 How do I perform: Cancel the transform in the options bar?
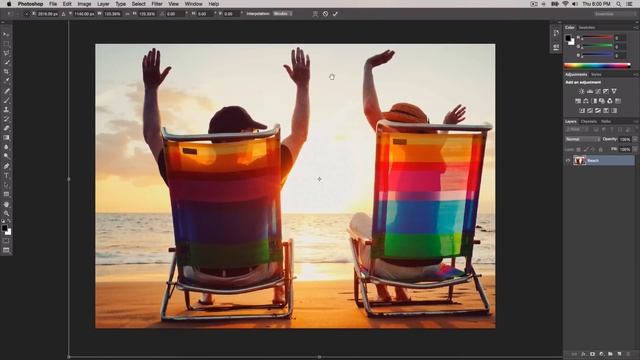(x=325, y=14)
